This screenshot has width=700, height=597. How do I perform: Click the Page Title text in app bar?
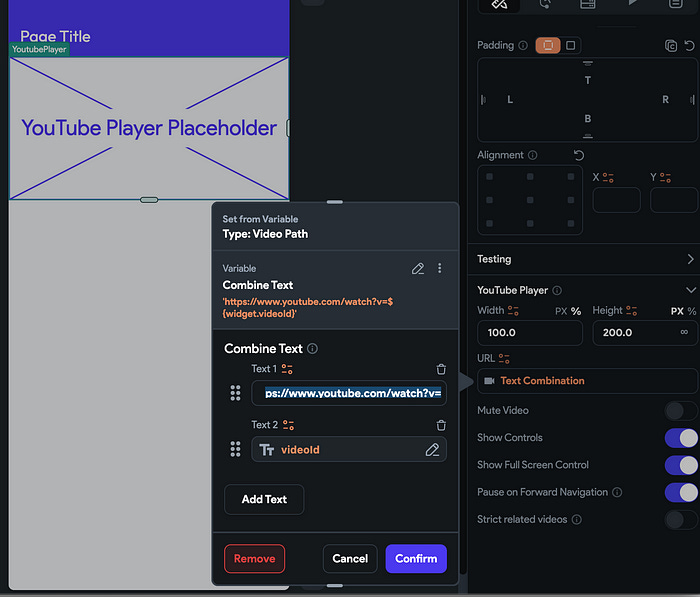click(x=55, y=37)
